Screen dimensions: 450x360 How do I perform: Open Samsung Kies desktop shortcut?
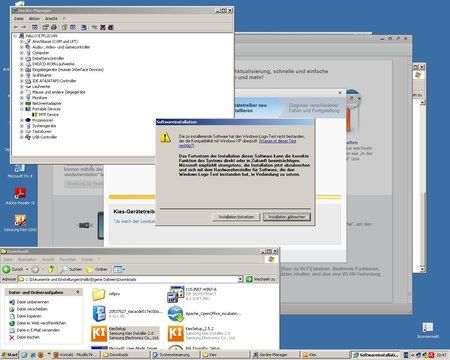20,223
